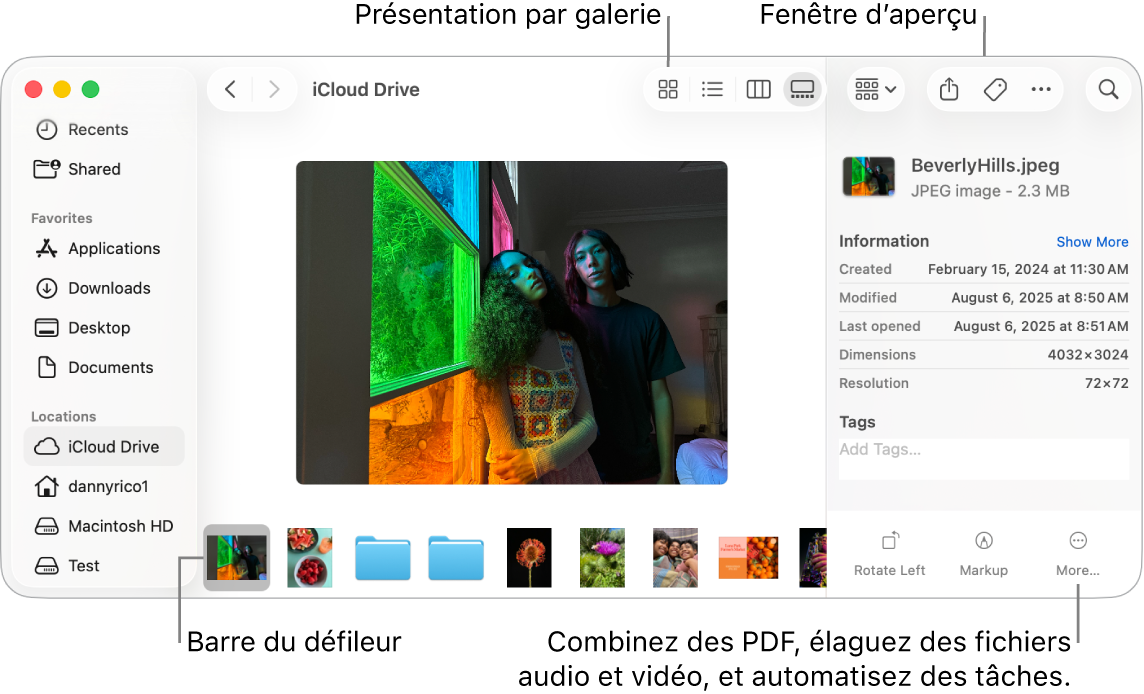Open the More actions ellipsis toolbar icon
Viewport: 1144px width, 694px height.
click(1041, 89)
